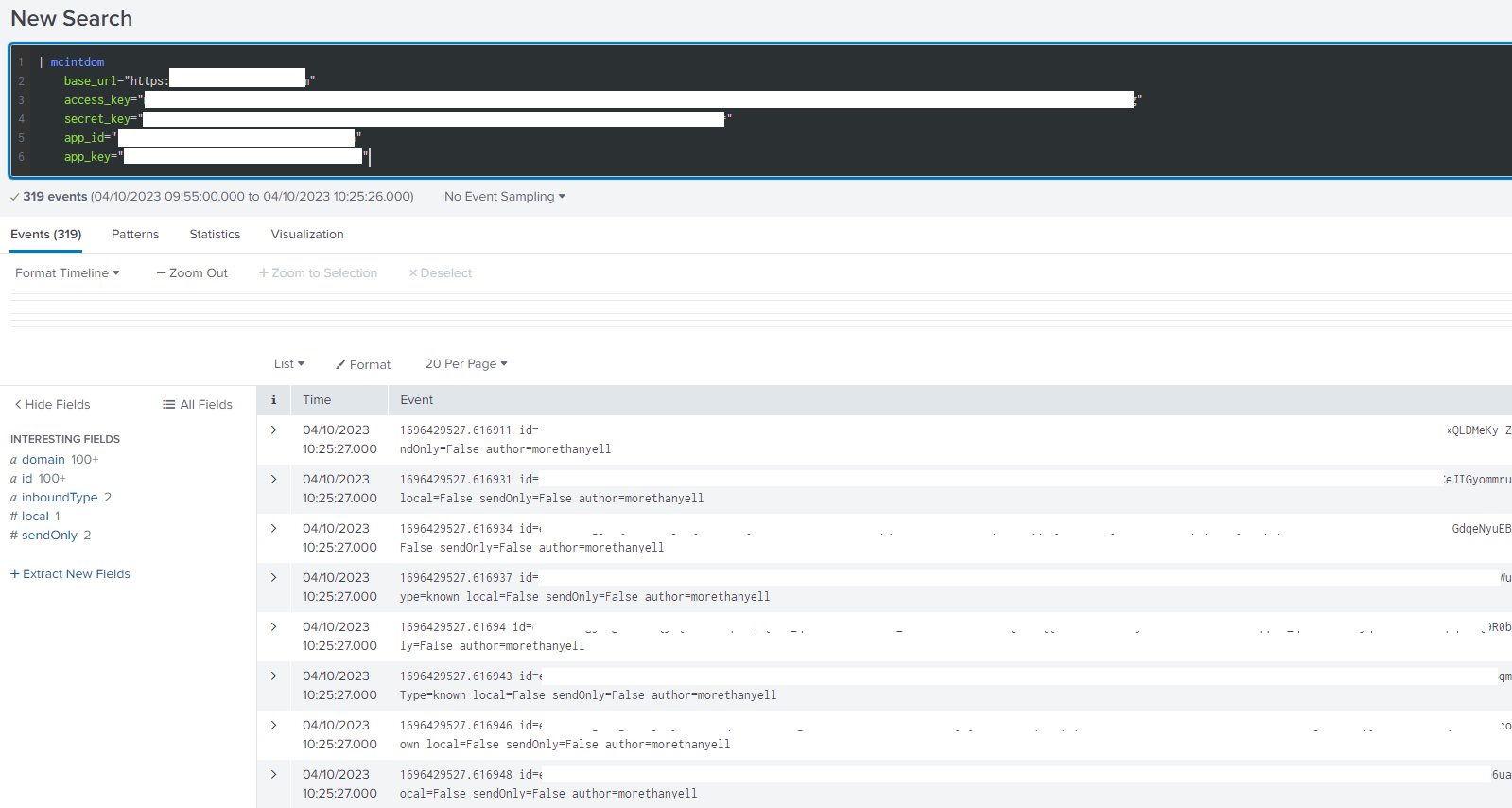Open the 20 Per Page dropdown
Viewport: 1512px width, 808px height.
[x=466, y=363]
